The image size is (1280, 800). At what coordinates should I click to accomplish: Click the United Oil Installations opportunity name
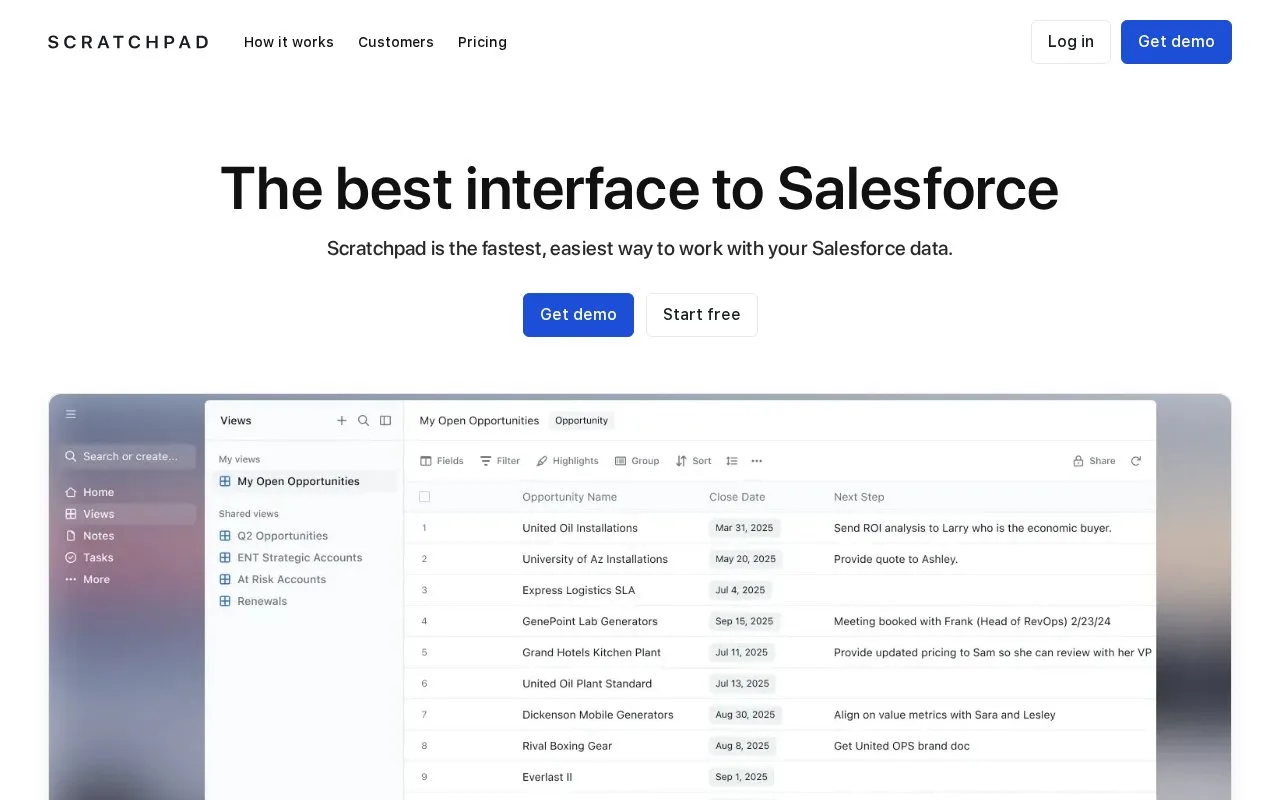click(x=580, y=528)
